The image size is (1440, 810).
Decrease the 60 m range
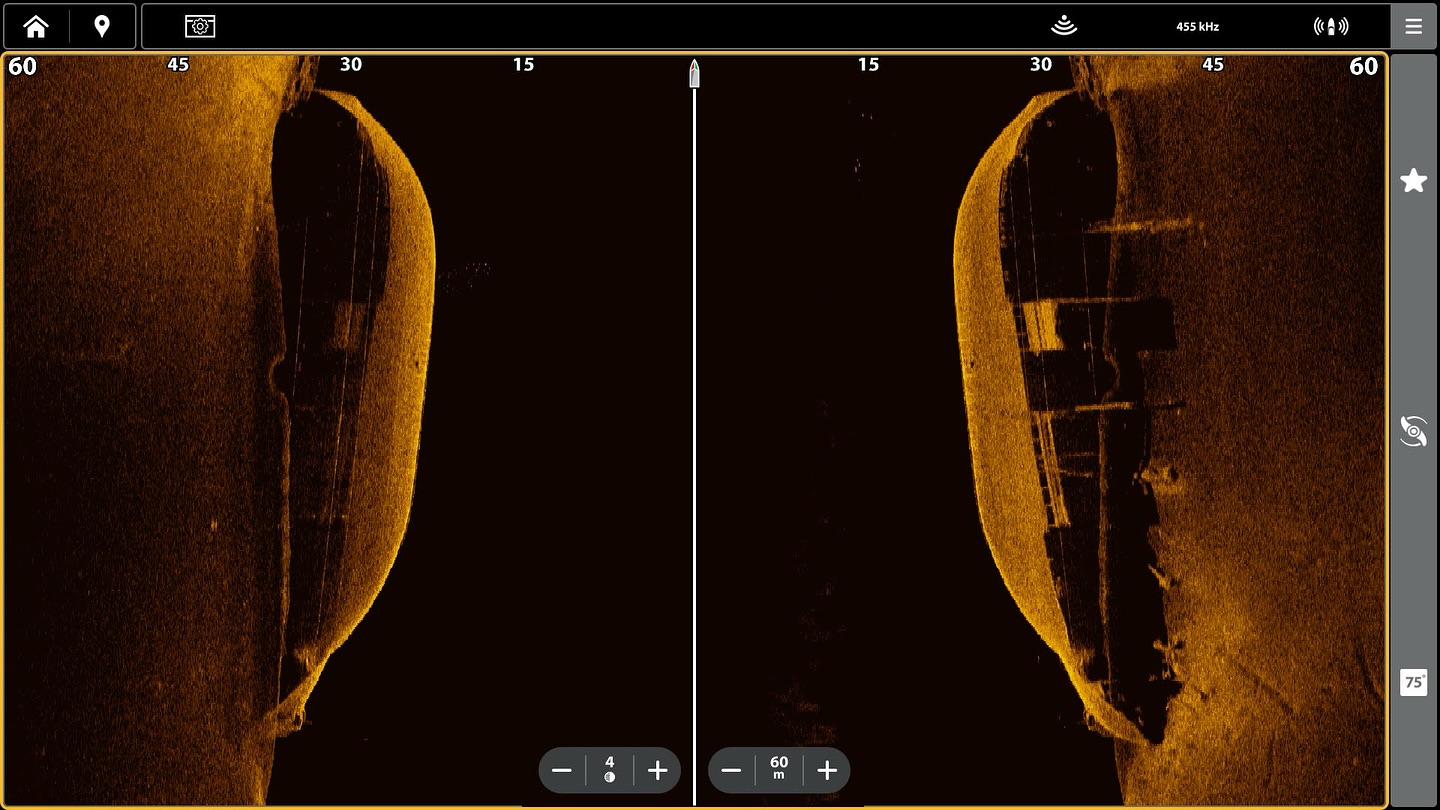click(x=731, y=770)
